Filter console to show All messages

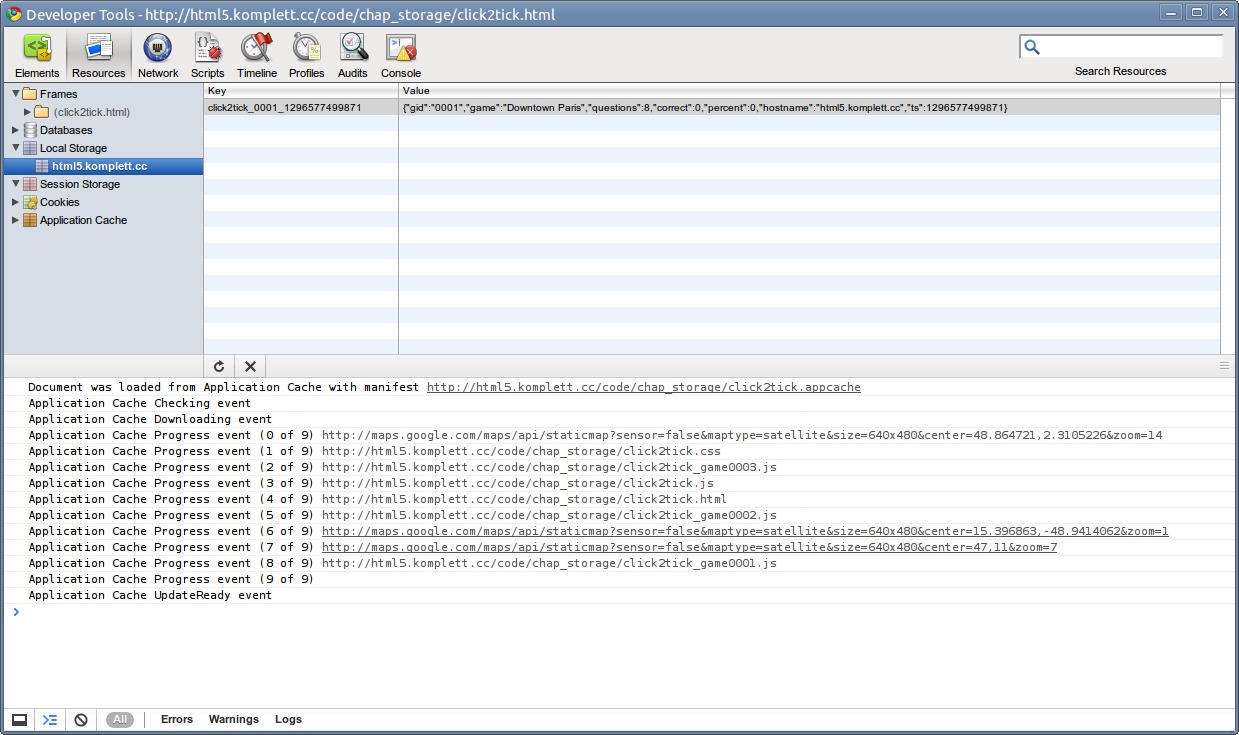click(x=120, y=719)
